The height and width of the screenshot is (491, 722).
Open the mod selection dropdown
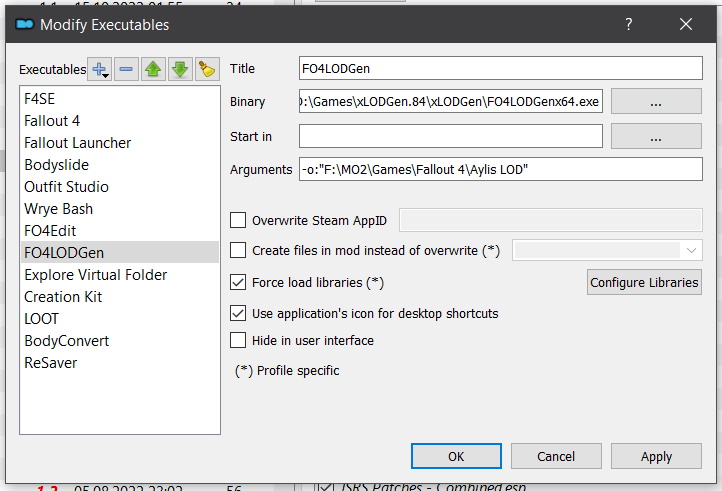607,250
